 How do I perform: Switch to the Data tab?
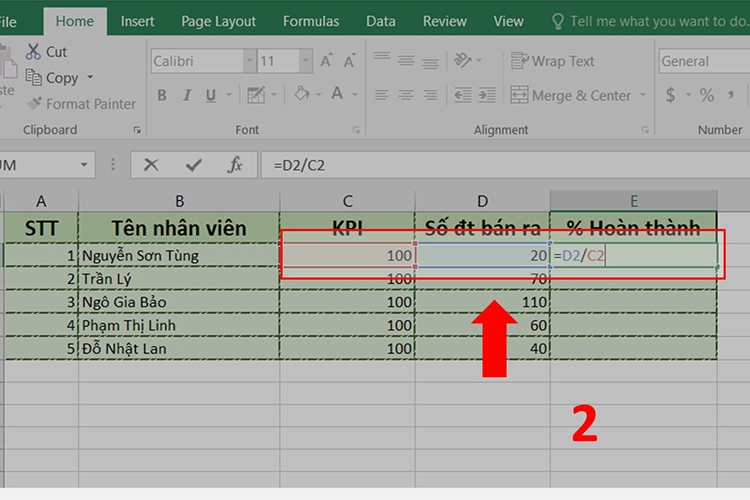[x=381, y=21]
